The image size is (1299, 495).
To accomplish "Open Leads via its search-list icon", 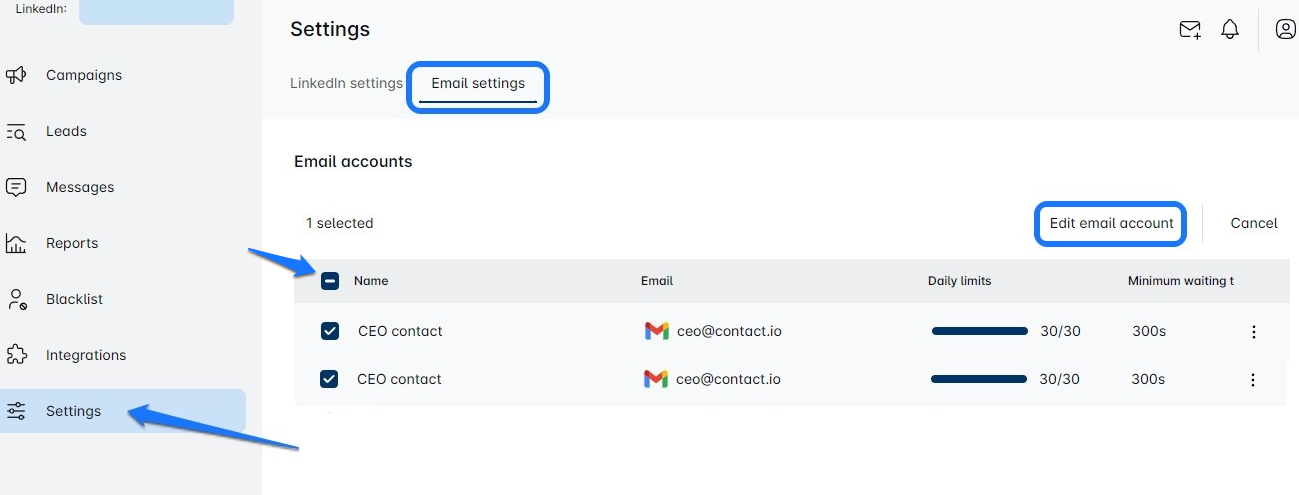I will (x=16, y=131).
